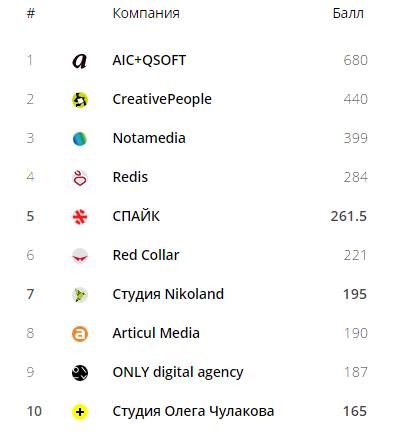This screenshot has height=436, width=407.
Task: Click the Articul Media orange 'a' icon
Action: [x=80, y=334]
